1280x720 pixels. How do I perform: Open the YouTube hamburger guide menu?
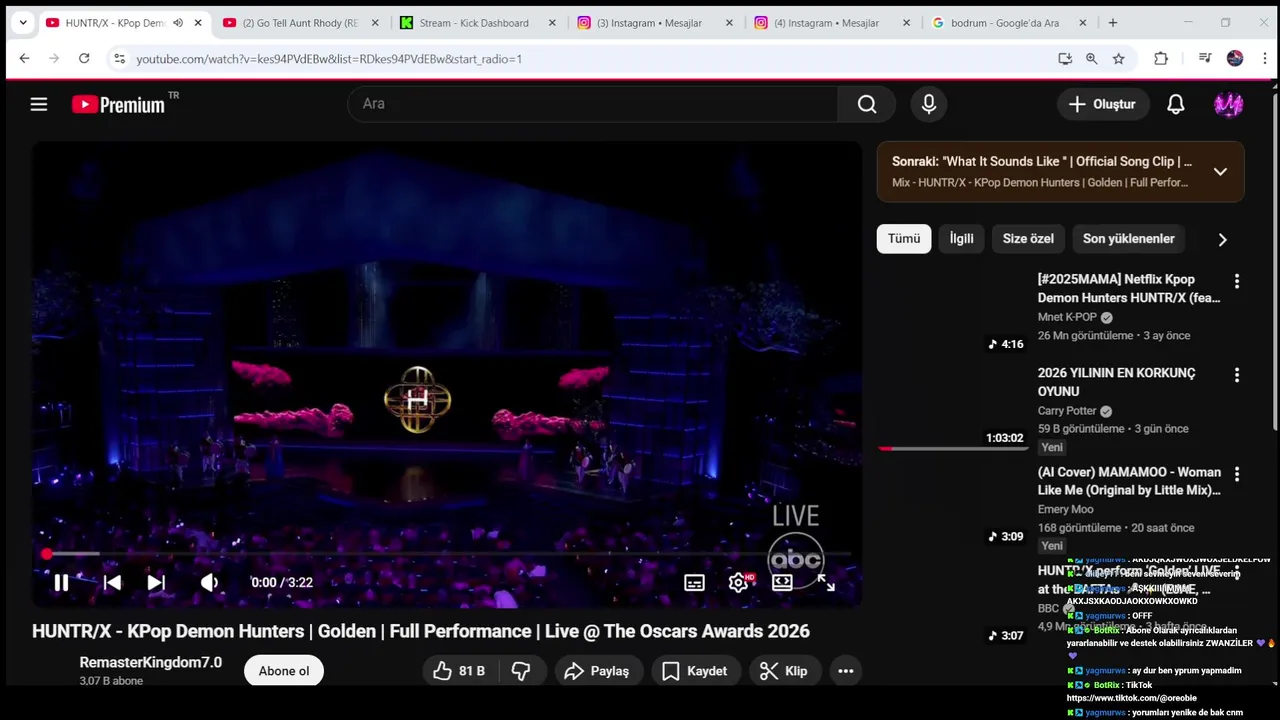click(x=39, y=104)
